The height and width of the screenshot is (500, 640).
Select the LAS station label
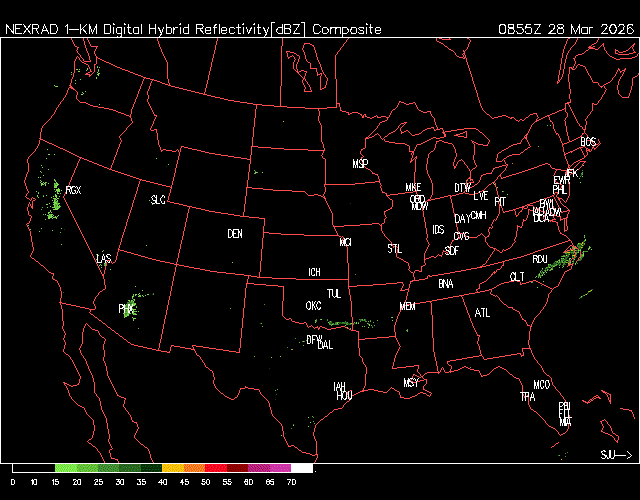tap(104, 259)
